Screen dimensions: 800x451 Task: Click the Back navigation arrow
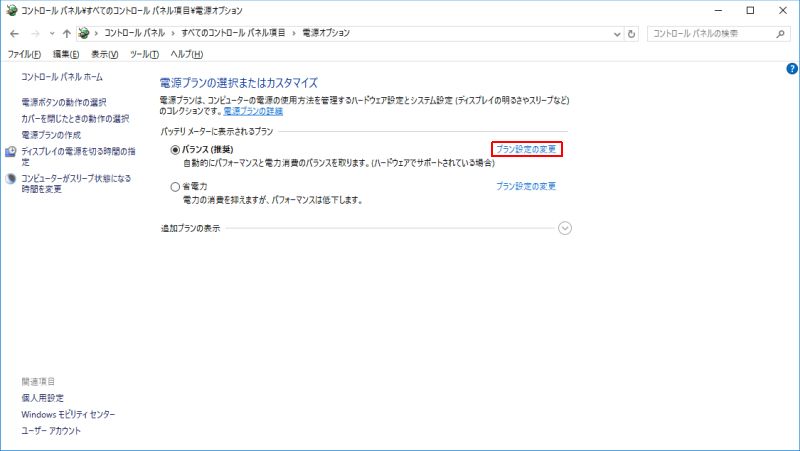click(x=14, y=33)
